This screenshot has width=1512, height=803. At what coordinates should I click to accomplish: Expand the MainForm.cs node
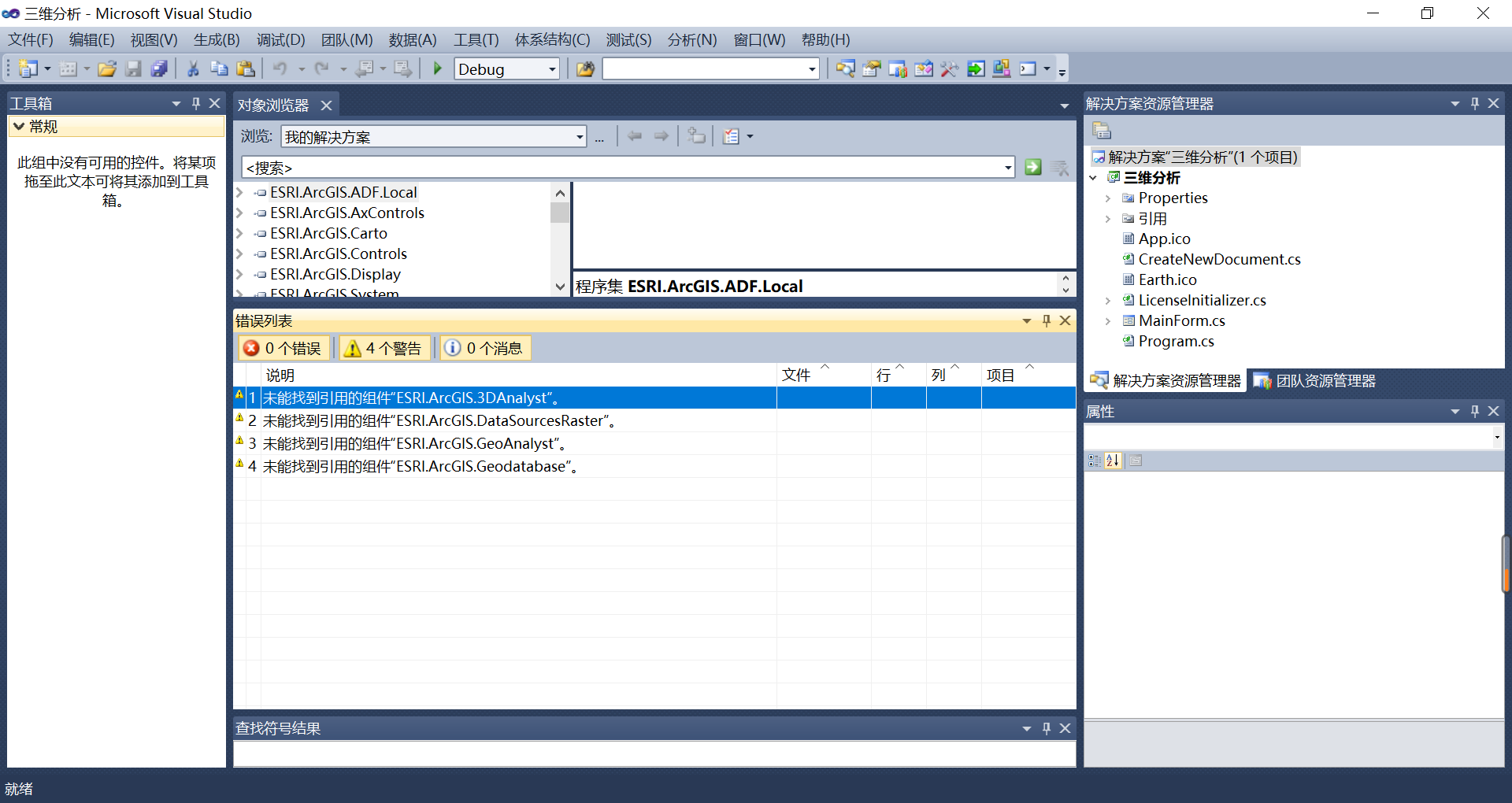(1107, 321)
